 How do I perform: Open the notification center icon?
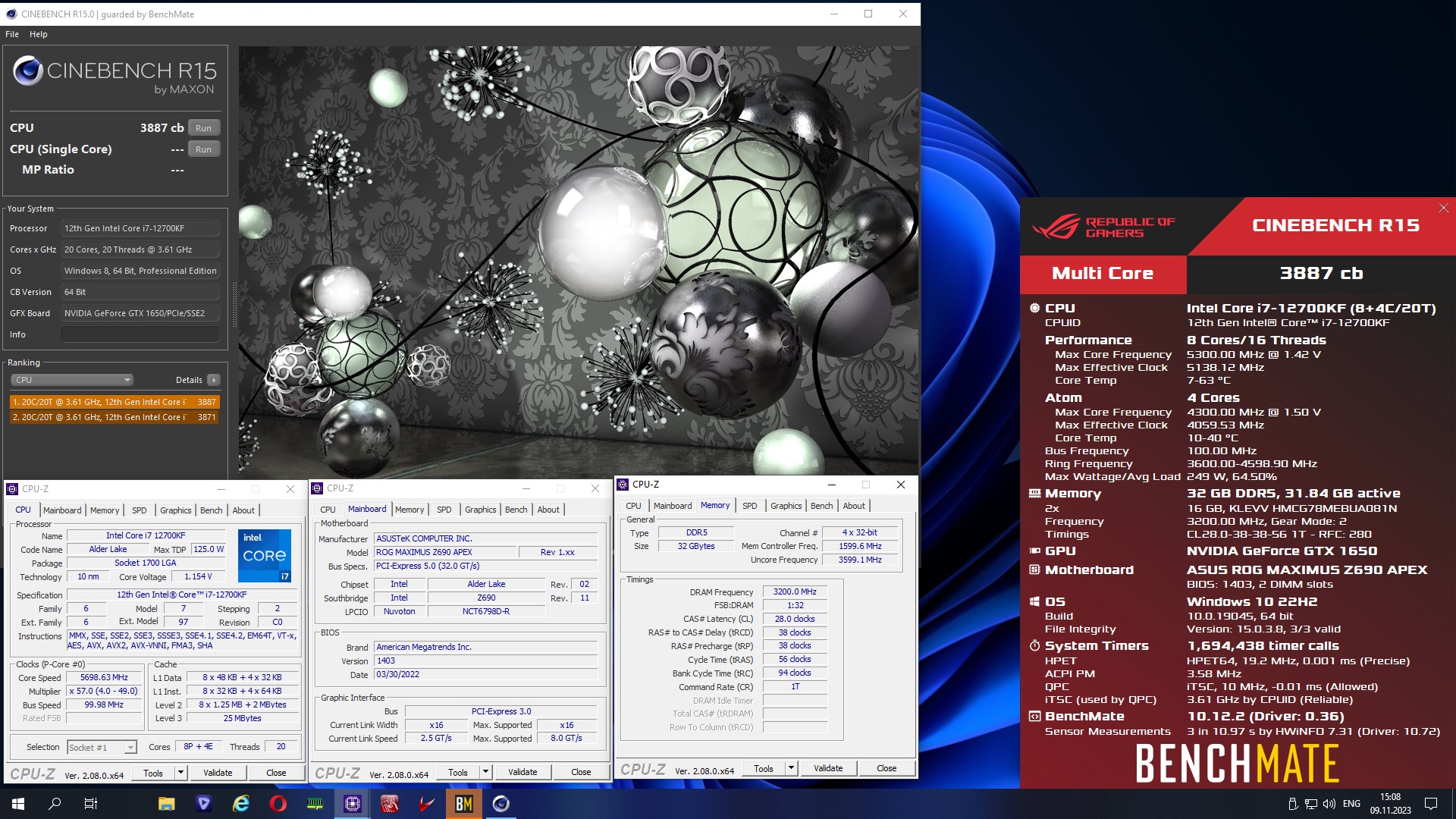click(1431, 804)
